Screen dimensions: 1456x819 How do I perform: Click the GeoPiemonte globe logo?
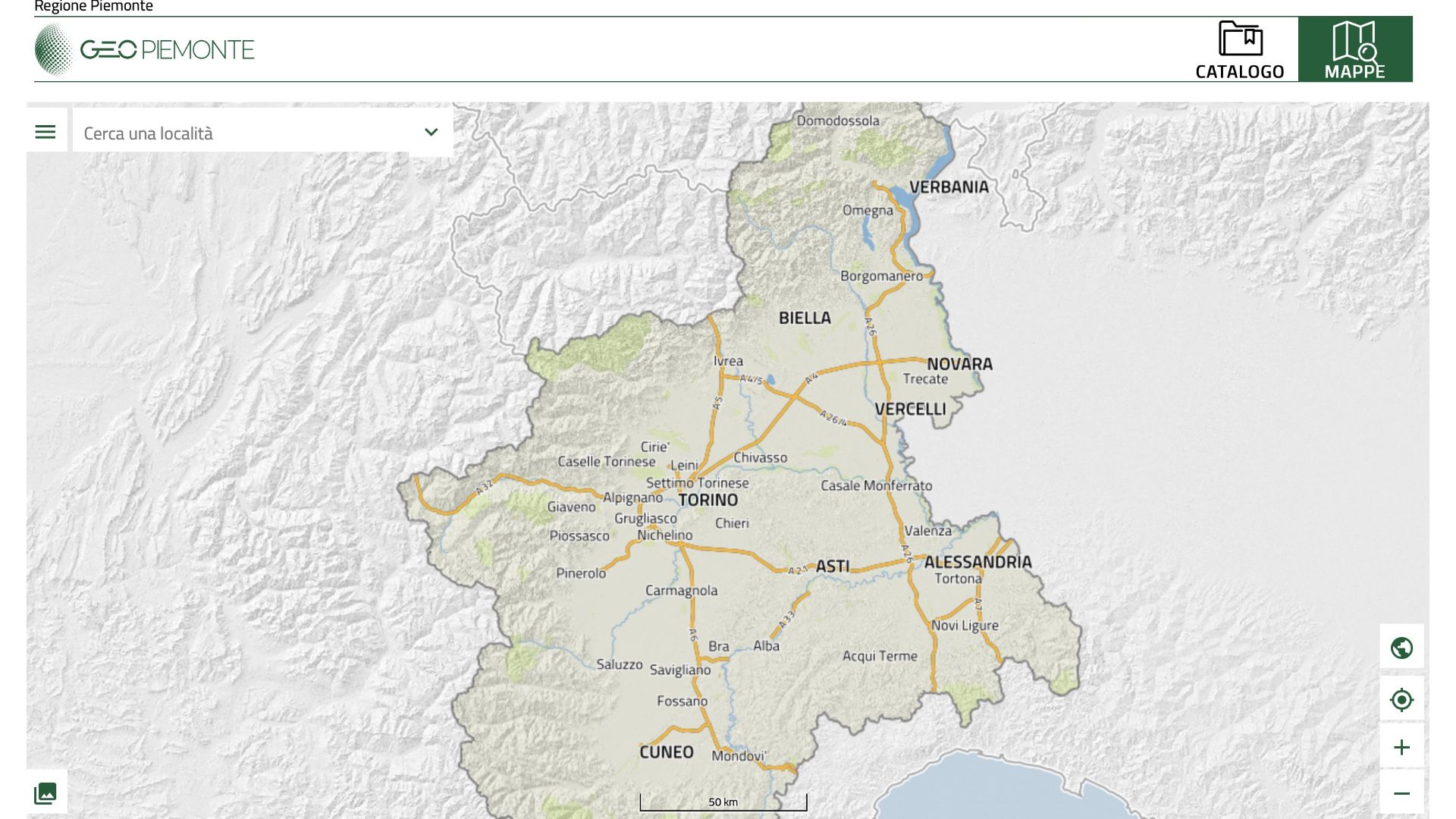[x=54, y=50]
